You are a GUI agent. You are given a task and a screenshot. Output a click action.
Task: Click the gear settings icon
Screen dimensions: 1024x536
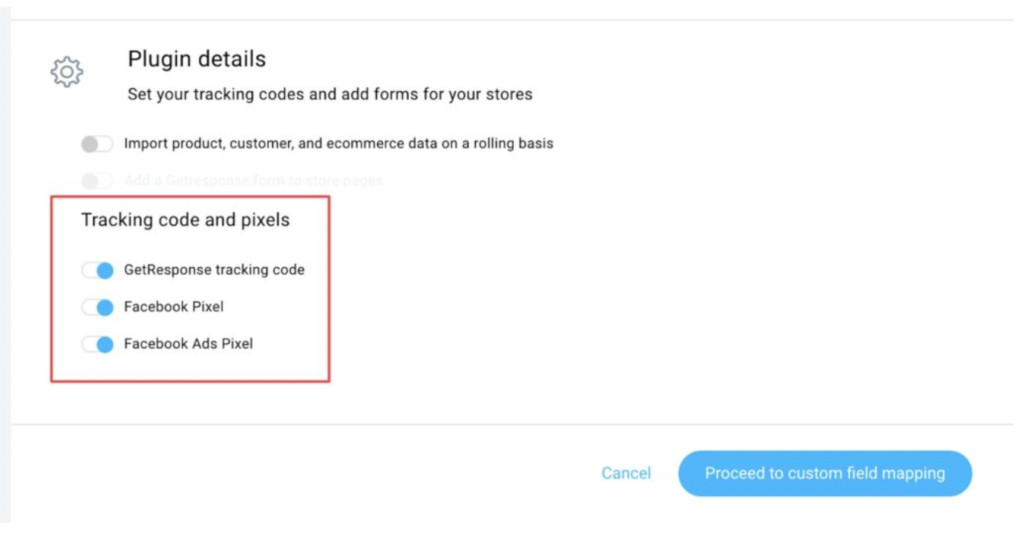click(67, 72)
